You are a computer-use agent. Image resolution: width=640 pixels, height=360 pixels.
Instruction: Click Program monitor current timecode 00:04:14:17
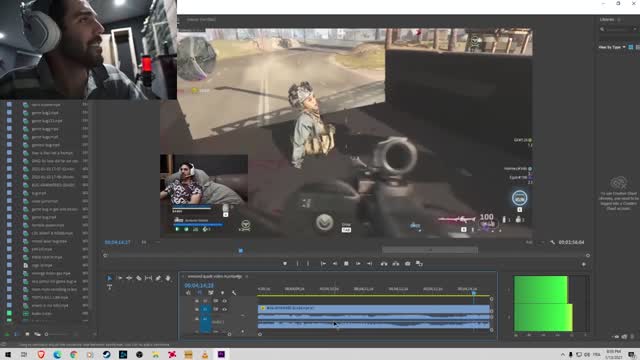(118, 242)
